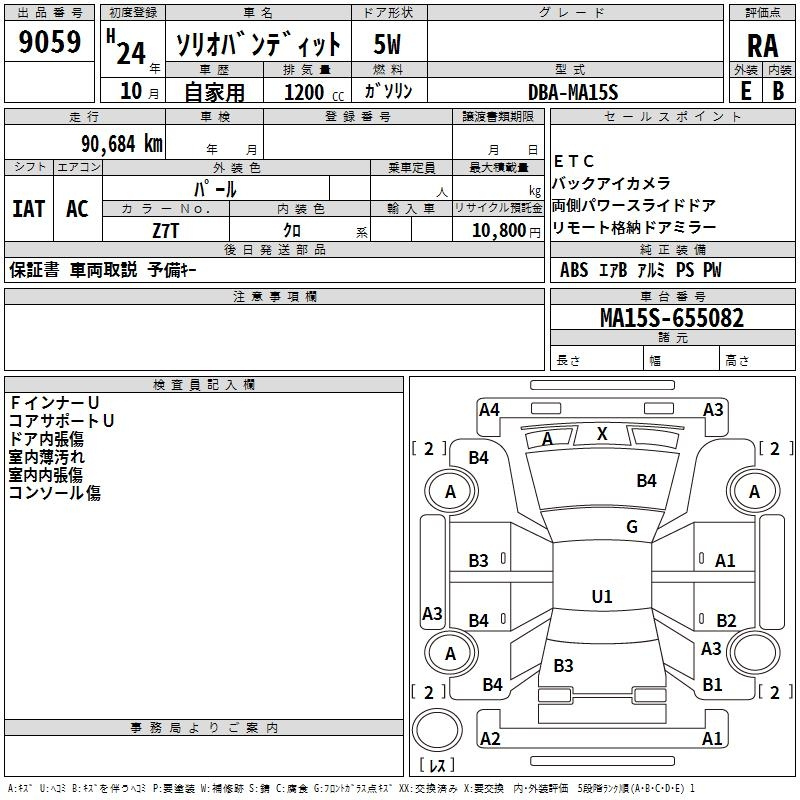Select the color code Z7T

click(166, 230)
